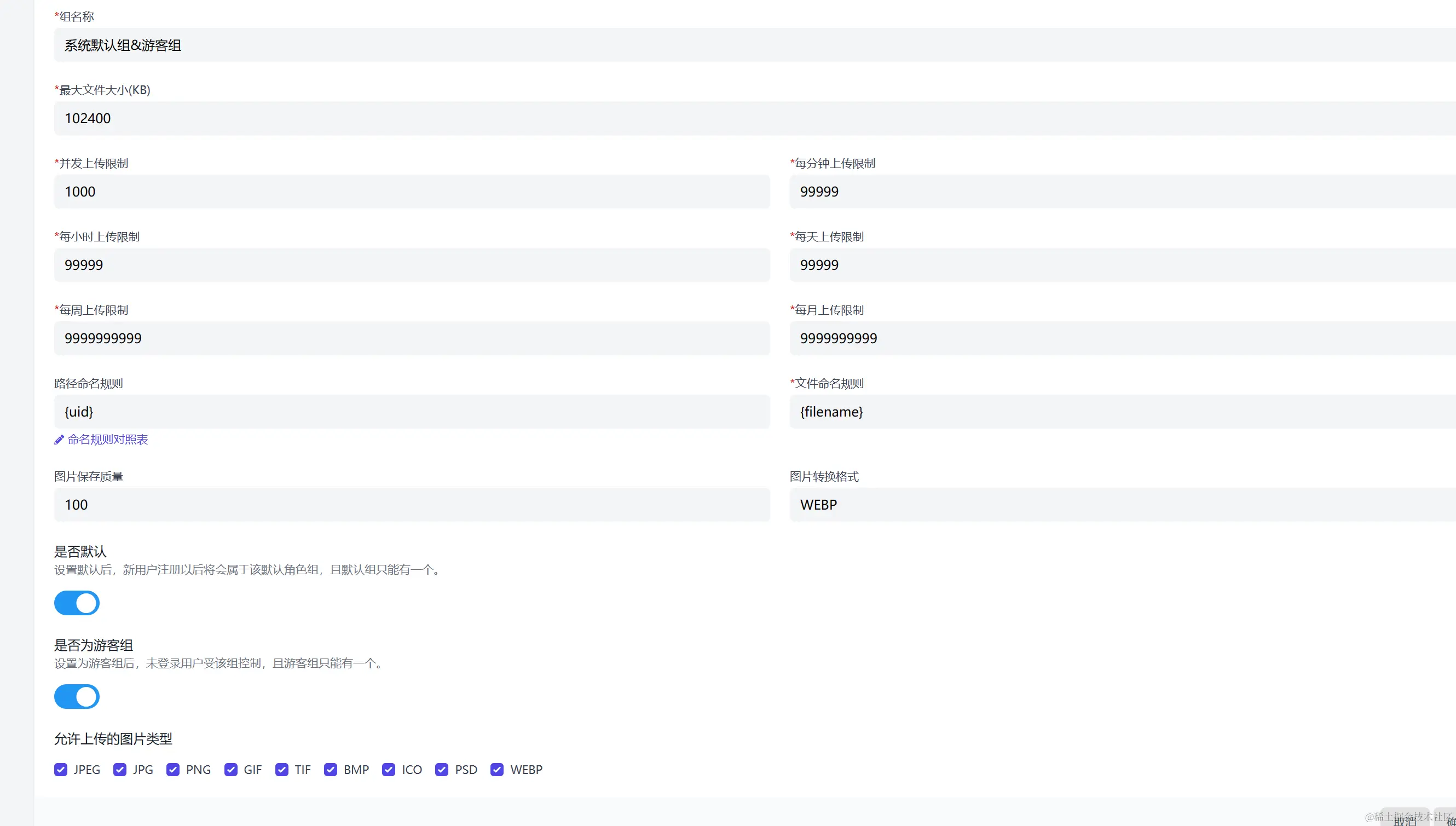
Task: Open the 图片转换格式 WEBP dropdown
Action: [1122, 505]
